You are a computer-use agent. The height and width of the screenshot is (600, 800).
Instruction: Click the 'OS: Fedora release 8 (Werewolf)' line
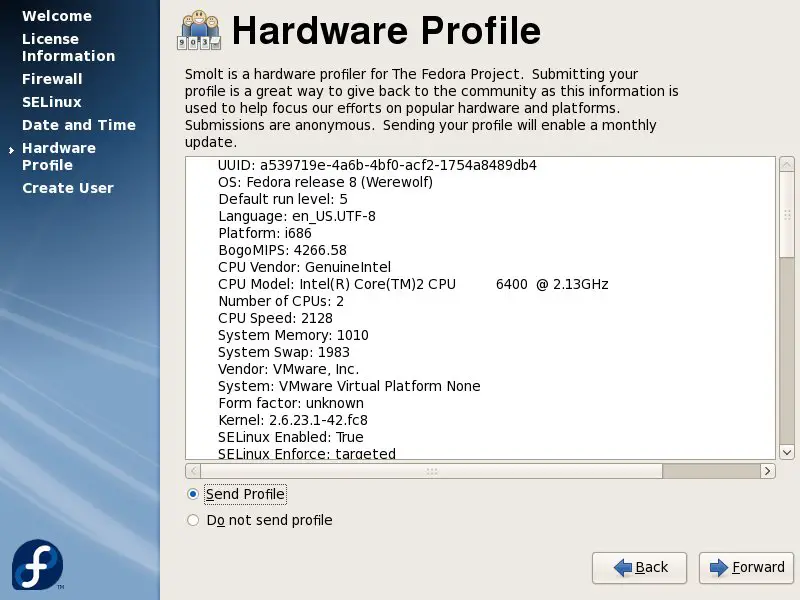[325, 182]
